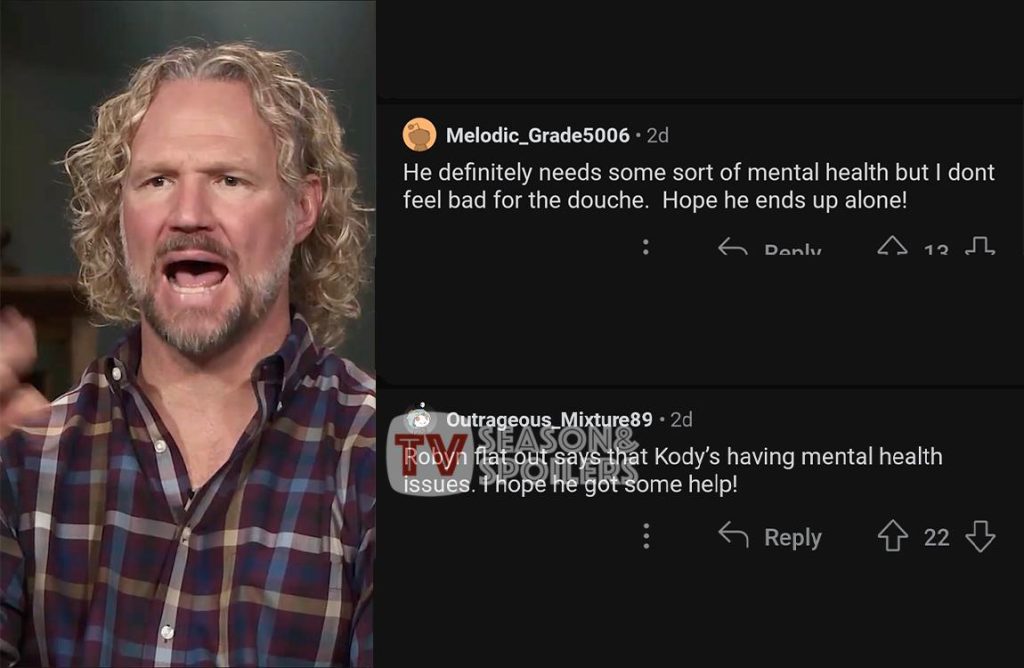Click the orange Melodic_Grade5006 avatar
Image resolution: width=1024 pixels, height=668 pixels.
419,135
